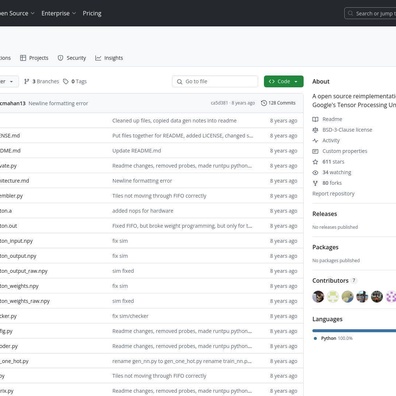
Task: Open the _output_raw.npy file
Action: [x=24, y=271]
